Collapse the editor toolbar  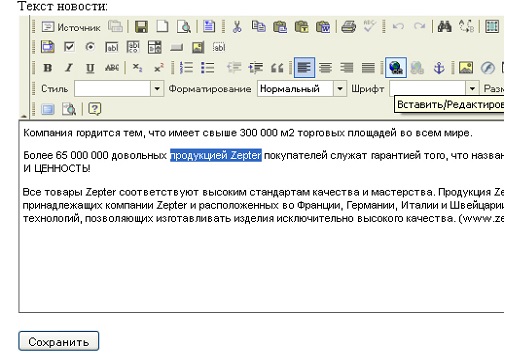(24, 116)
